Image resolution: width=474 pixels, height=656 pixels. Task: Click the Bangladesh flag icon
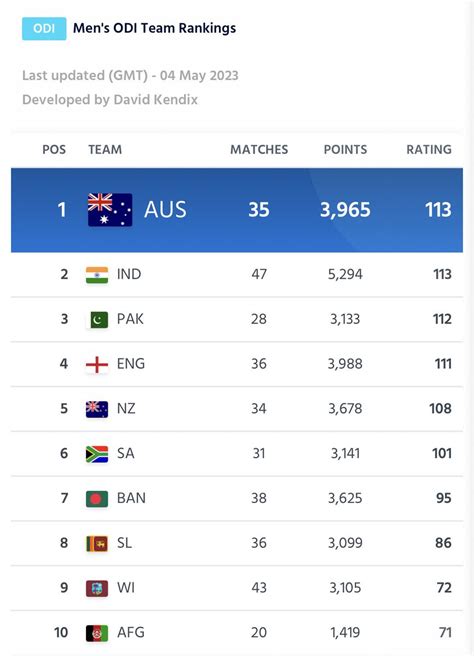97,499
